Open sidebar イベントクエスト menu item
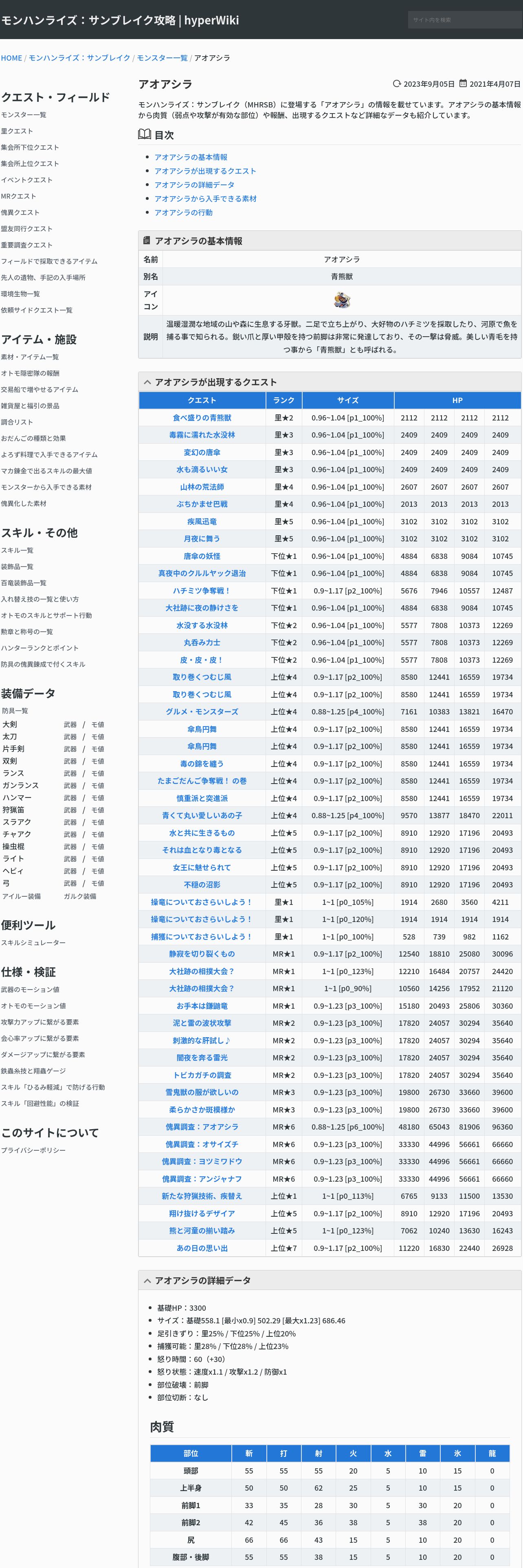Viewport: 523px width, 1568px height. point(27,180)
